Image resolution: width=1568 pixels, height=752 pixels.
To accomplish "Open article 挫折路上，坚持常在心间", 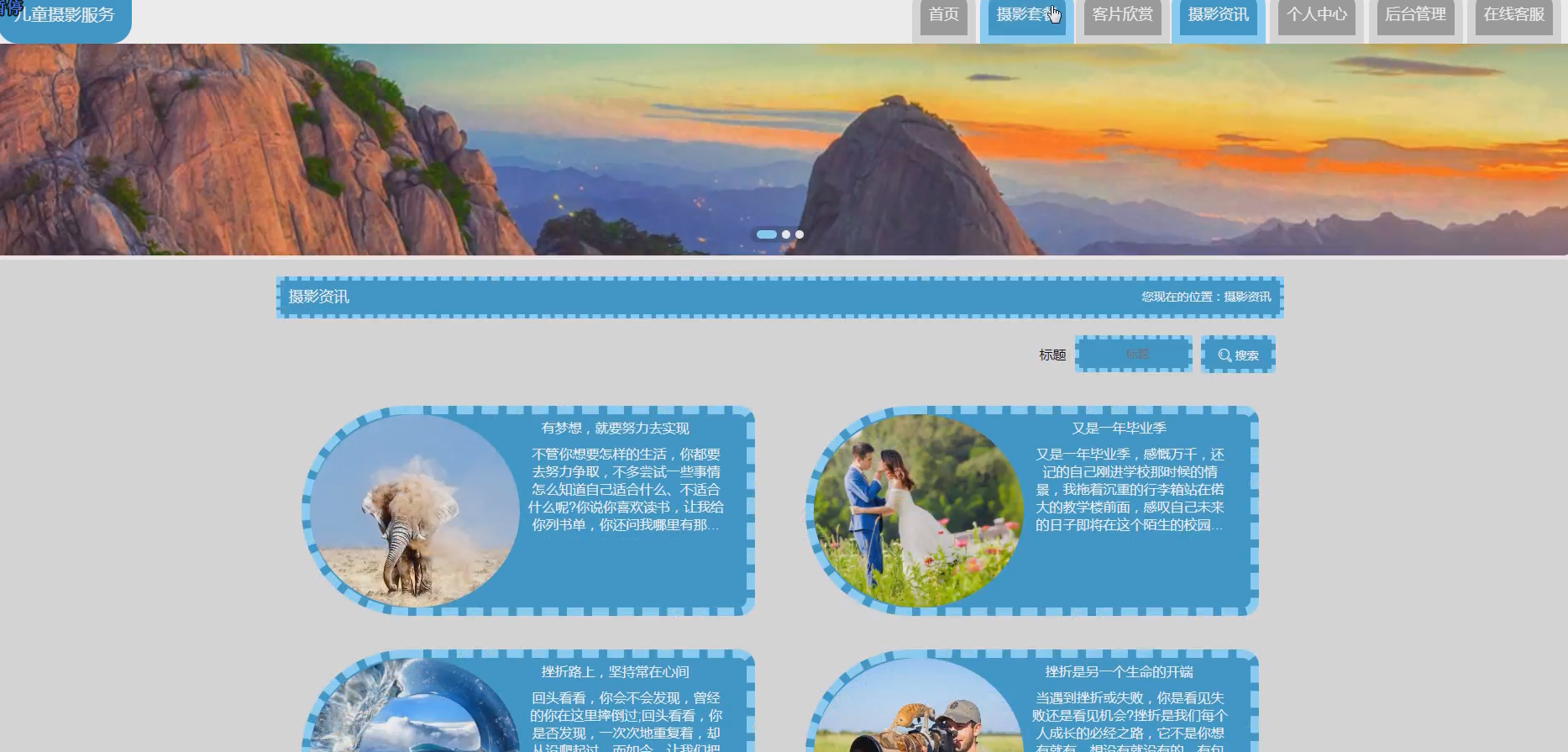I will pos(615,672).
